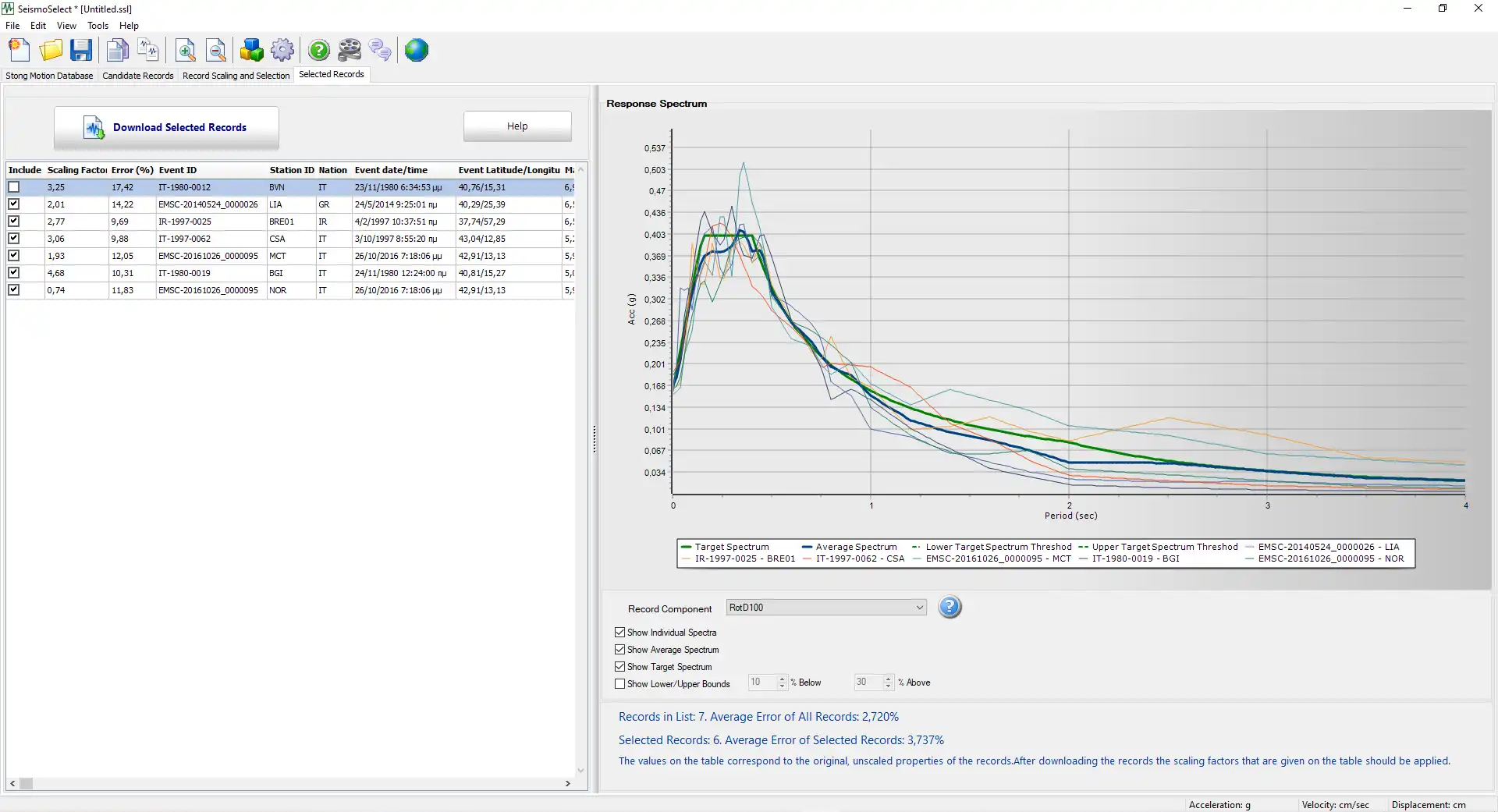Image resolution: width=1498 pixels, height=812 pixels.
Task: Disable Show Individual Spectra
Action: coord(620,633)
